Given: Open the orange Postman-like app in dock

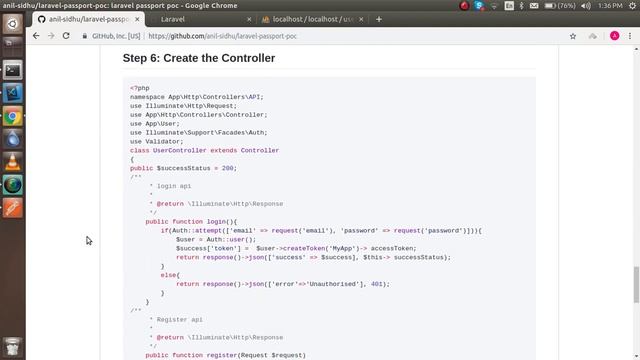Looking at the screenshot, I should click(x=13, y=208).
